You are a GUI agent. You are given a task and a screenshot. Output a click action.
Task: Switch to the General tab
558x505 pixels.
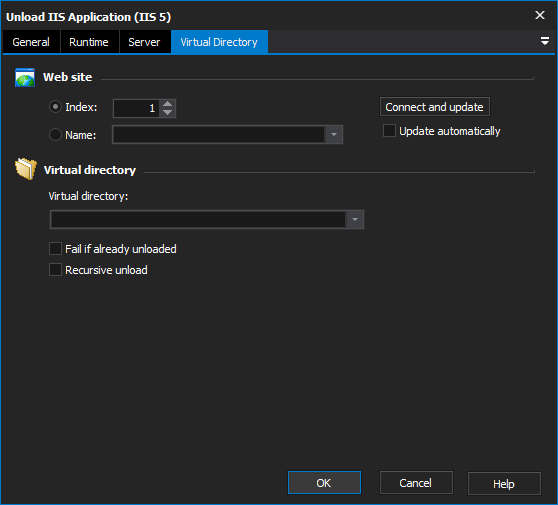tap(31, 42)
